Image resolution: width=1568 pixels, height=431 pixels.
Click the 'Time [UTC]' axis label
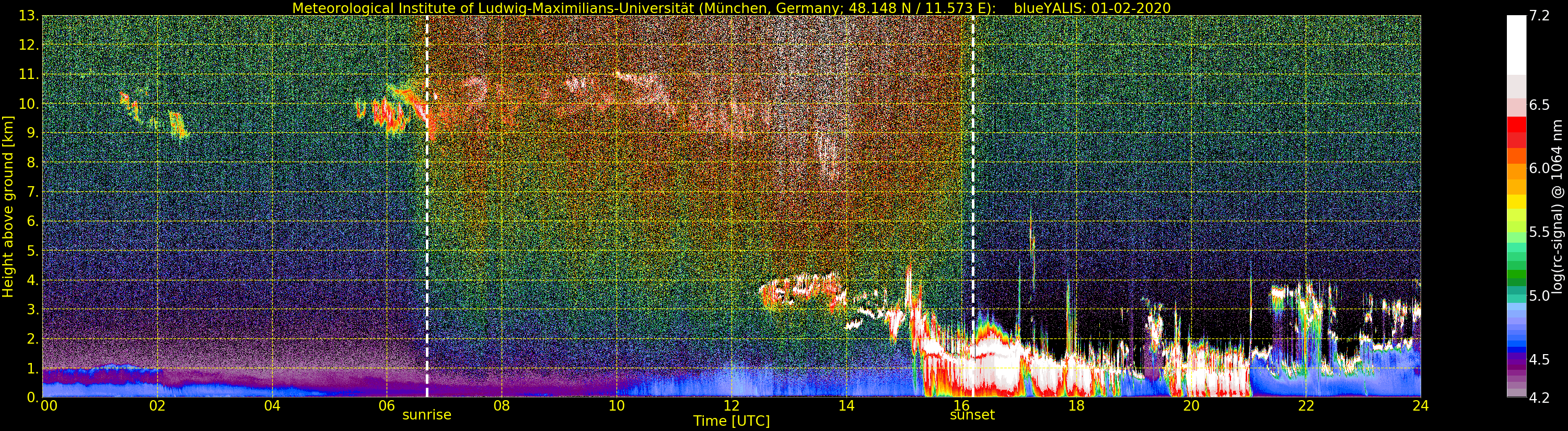pos(731,421)
